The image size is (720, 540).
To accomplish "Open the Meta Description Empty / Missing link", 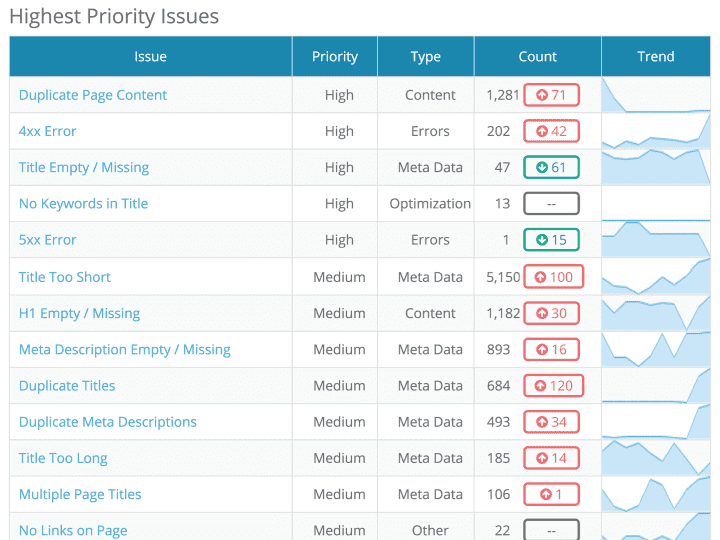I will click(125, 349).
